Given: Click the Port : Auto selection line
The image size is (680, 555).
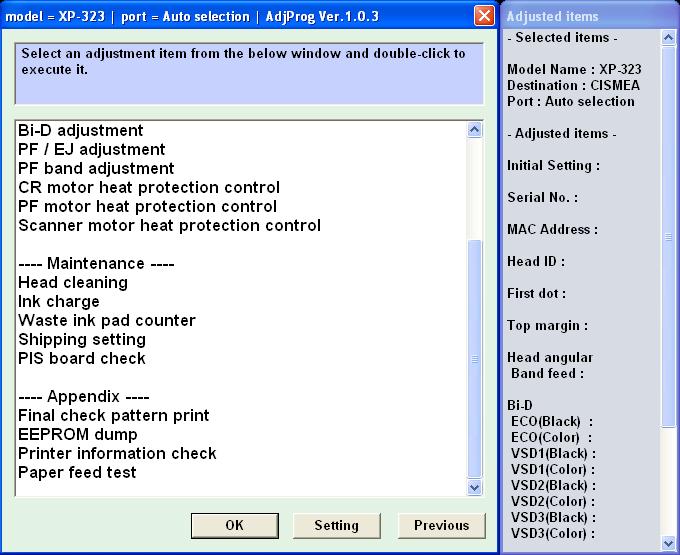Looking at the screenshot, I should (571, 101).
